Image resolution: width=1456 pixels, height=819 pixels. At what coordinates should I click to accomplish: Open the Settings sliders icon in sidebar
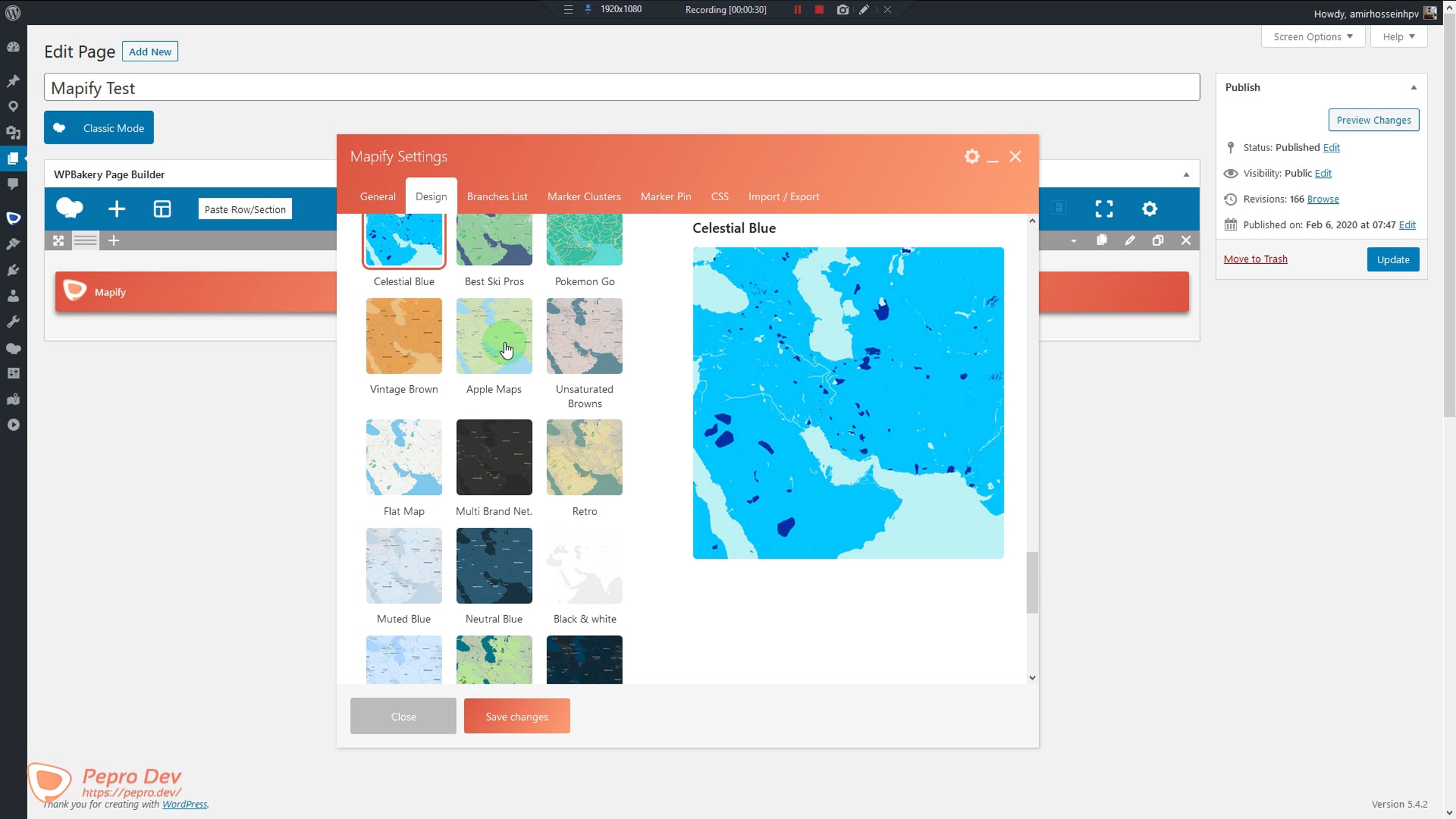pos(13,373)
